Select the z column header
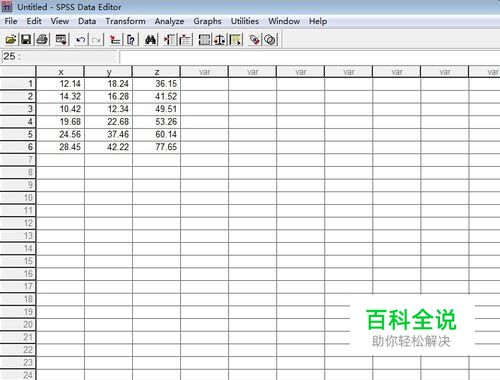This screenshot has height=380, width=500. pos(157,72)
